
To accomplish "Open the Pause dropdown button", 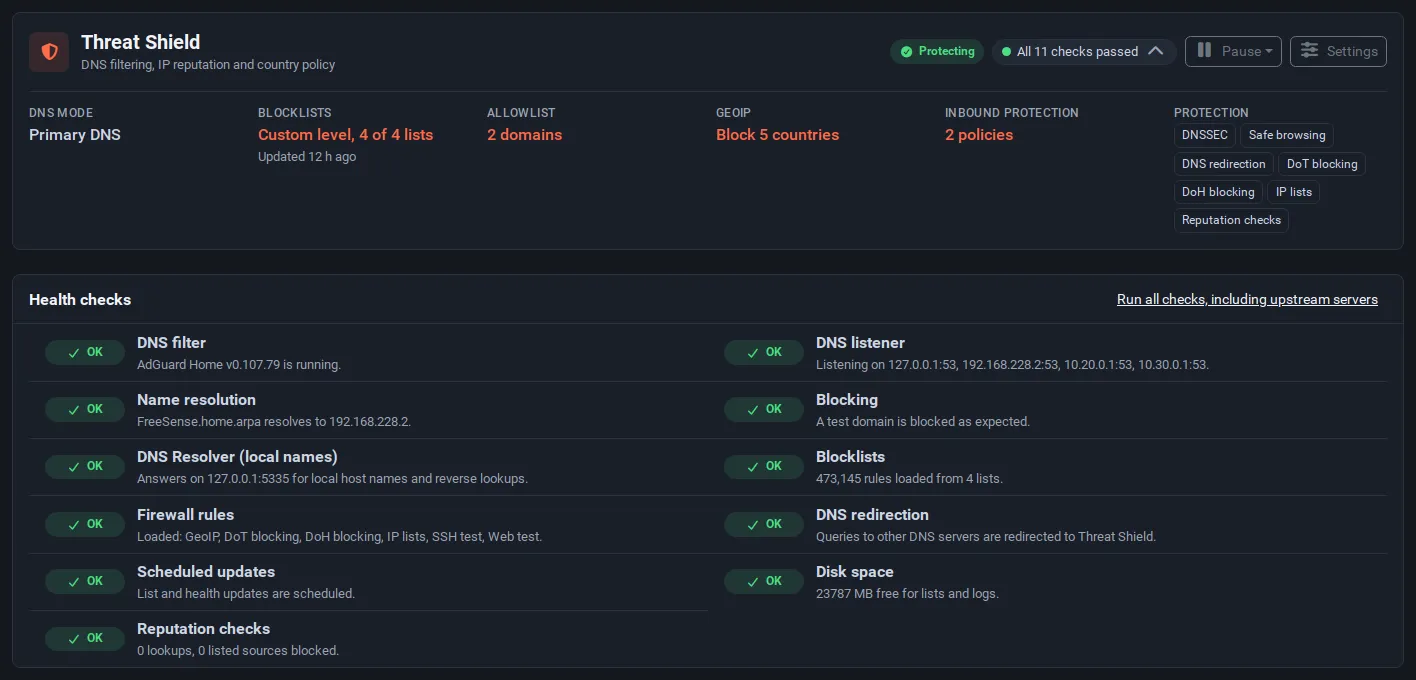I will point(1233,51).
